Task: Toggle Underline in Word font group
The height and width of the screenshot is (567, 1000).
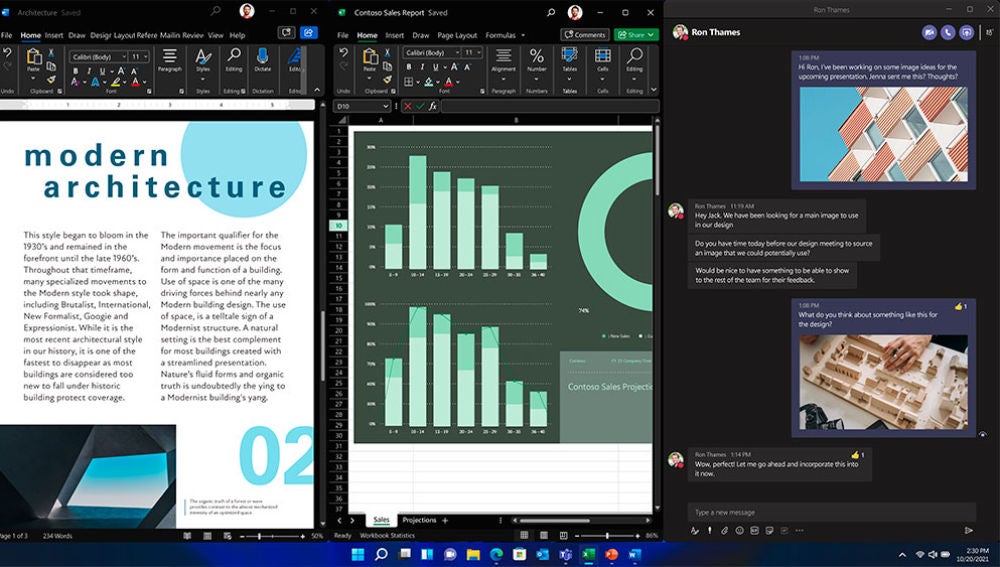Action: pyautogui.click(x=102, y=71)
